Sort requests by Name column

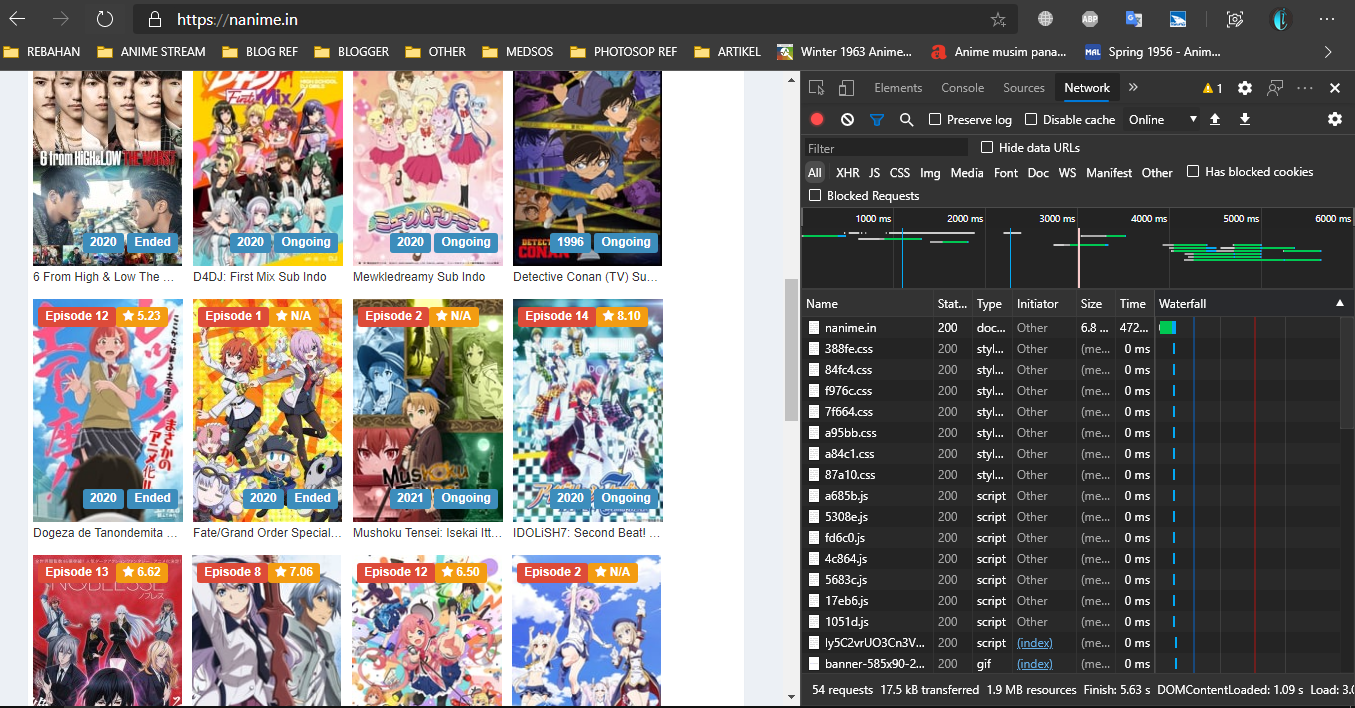tap(867, 303)
